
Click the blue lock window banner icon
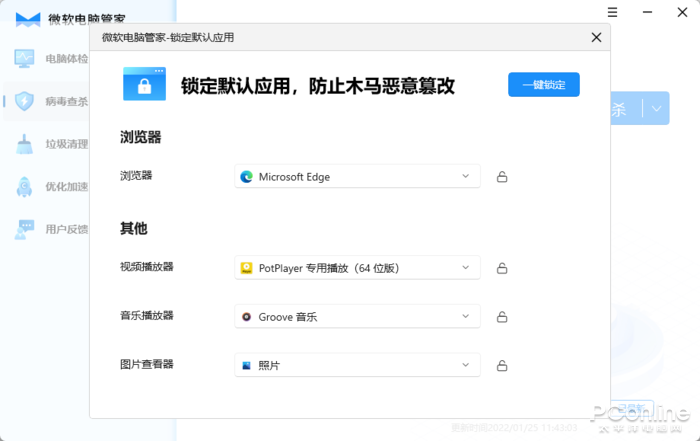pos(144,84)
